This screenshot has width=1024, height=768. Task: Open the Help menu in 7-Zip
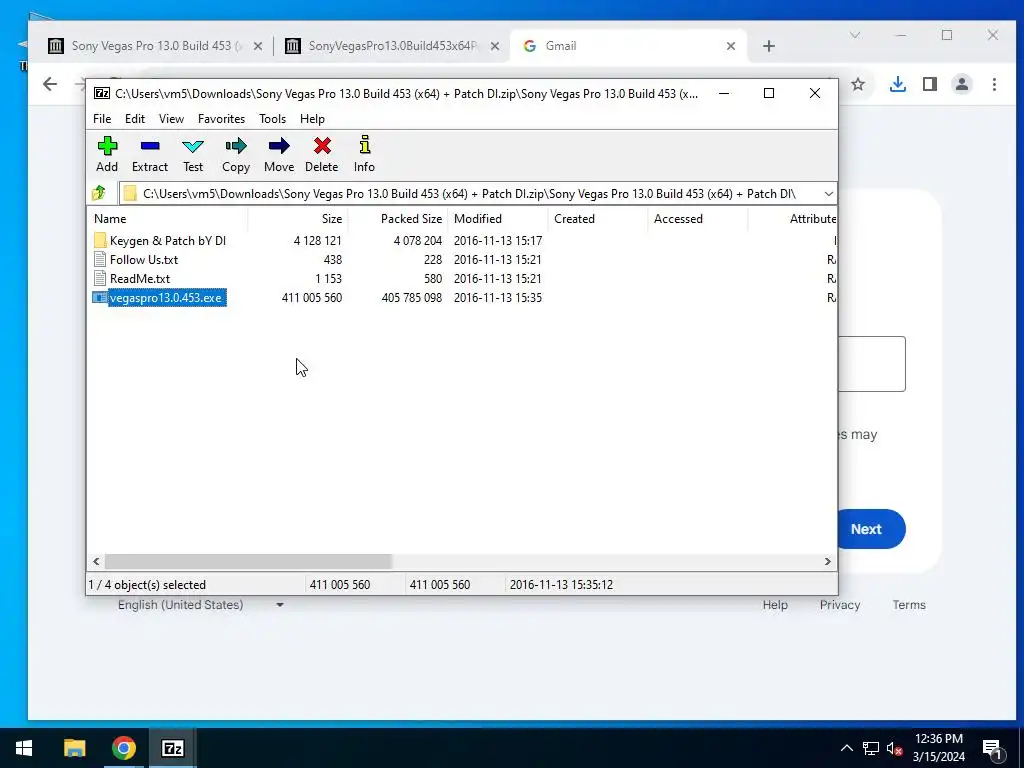312,119
